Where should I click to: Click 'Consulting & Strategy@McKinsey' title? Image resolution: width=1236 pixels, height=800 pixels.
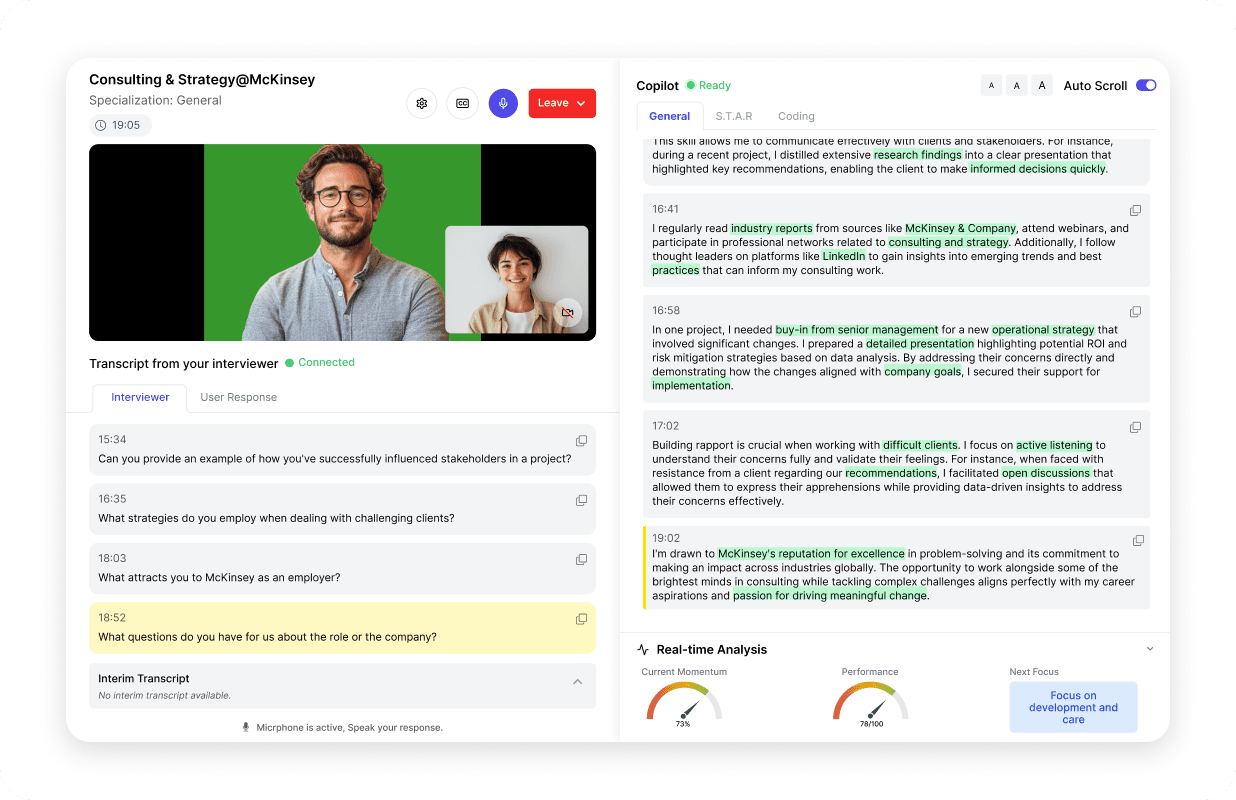(202, 79)
